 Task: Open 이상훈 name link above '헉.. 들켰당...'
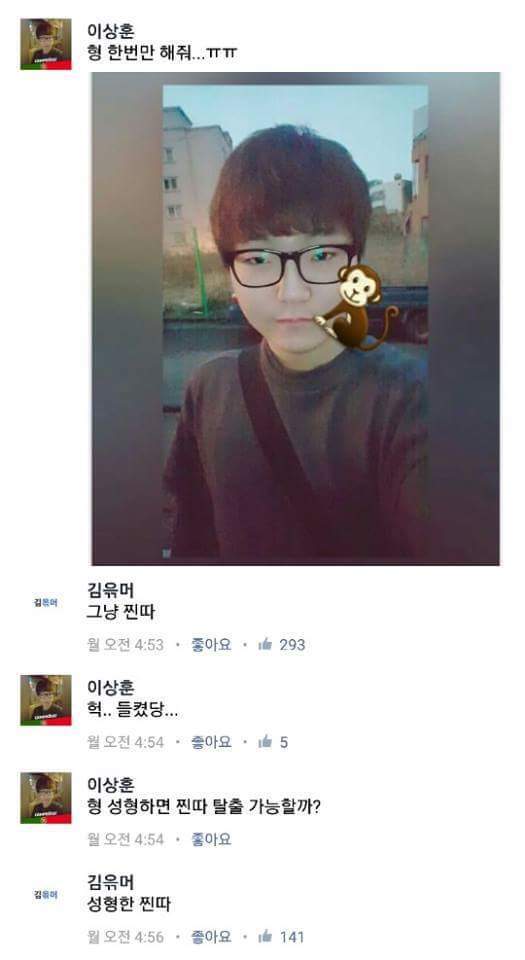111,687
